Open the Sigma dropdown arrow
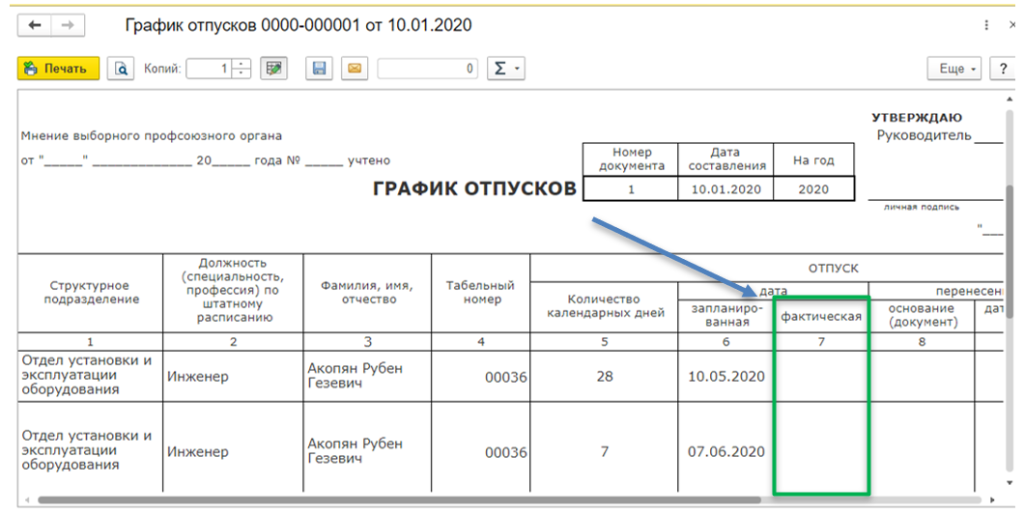Image resolution: width=1024 pixels, height=514 pixels. pyautogui.click(x=517, y=69)
